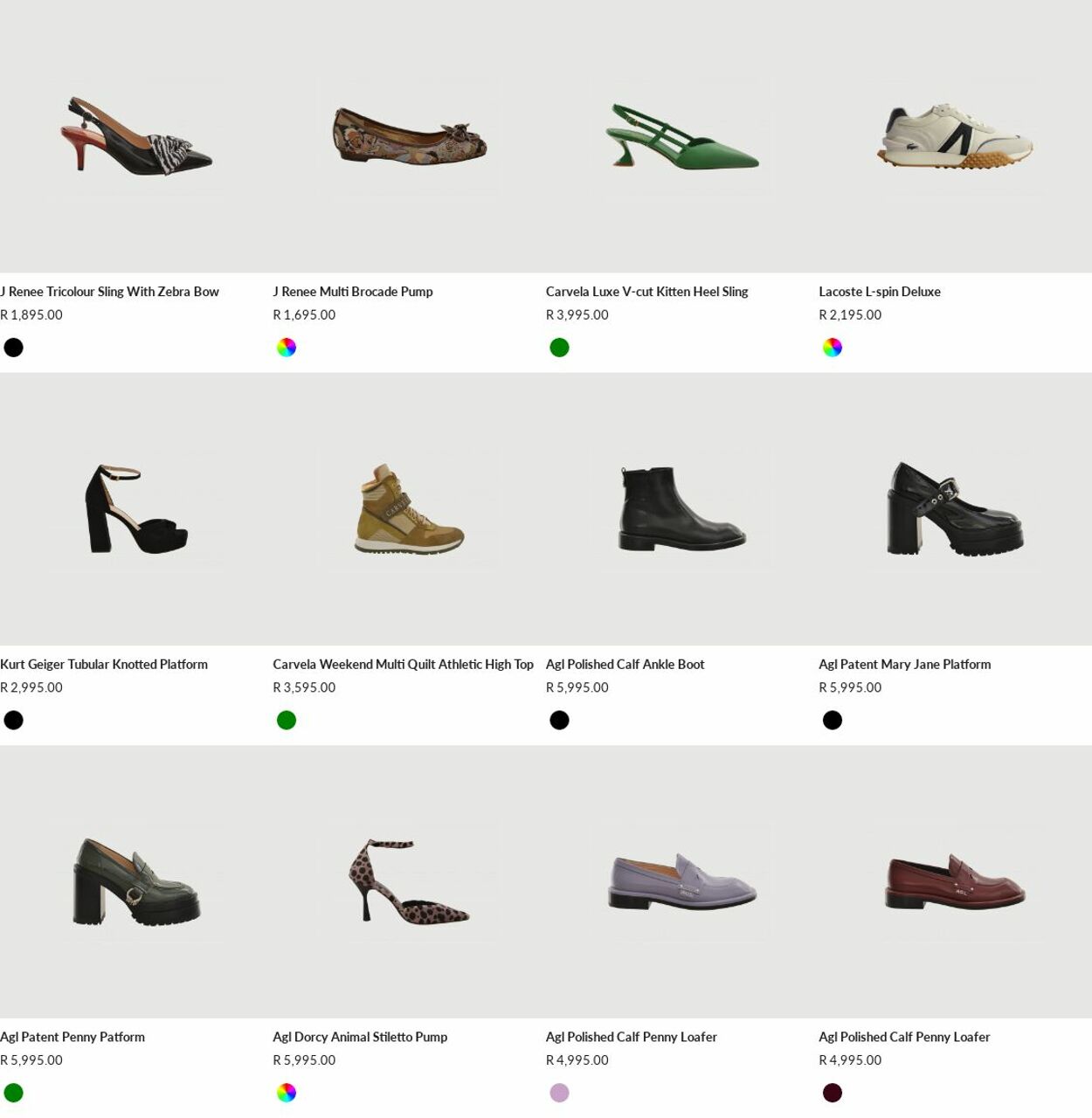This screenshot has height=1118, width=1092.
Task: View the Agl Polished Calf Ankle Boot photo
Action: (x=682, y=509)
